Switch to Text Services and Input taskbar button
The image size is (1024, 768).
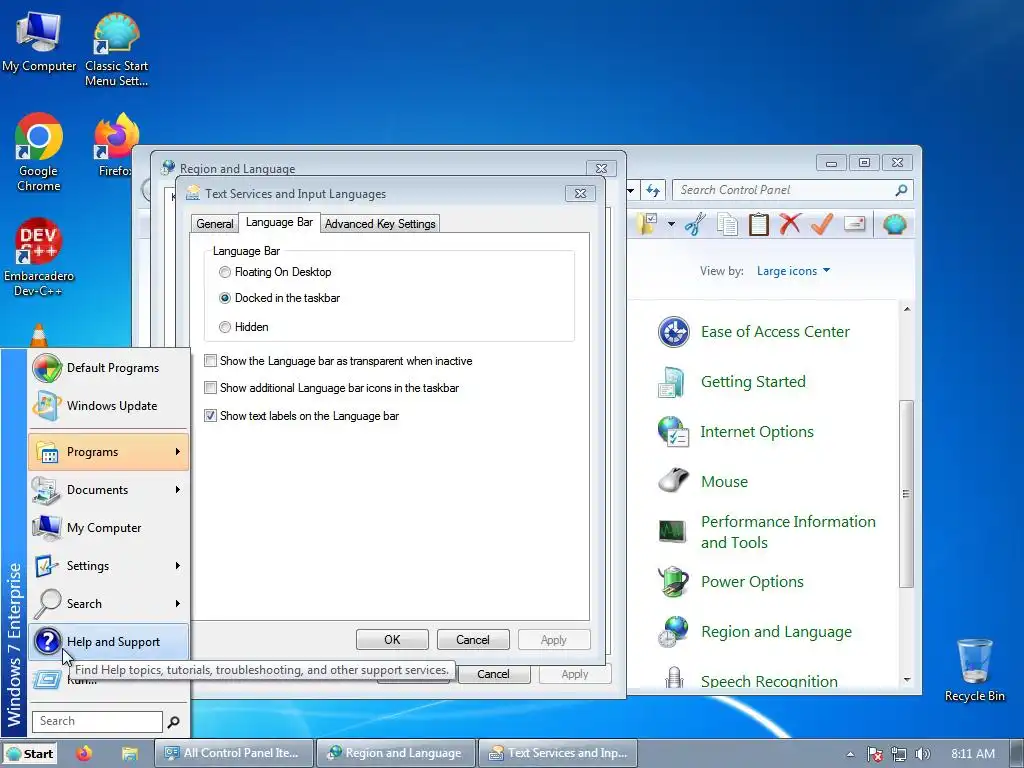tap(558, 753)
